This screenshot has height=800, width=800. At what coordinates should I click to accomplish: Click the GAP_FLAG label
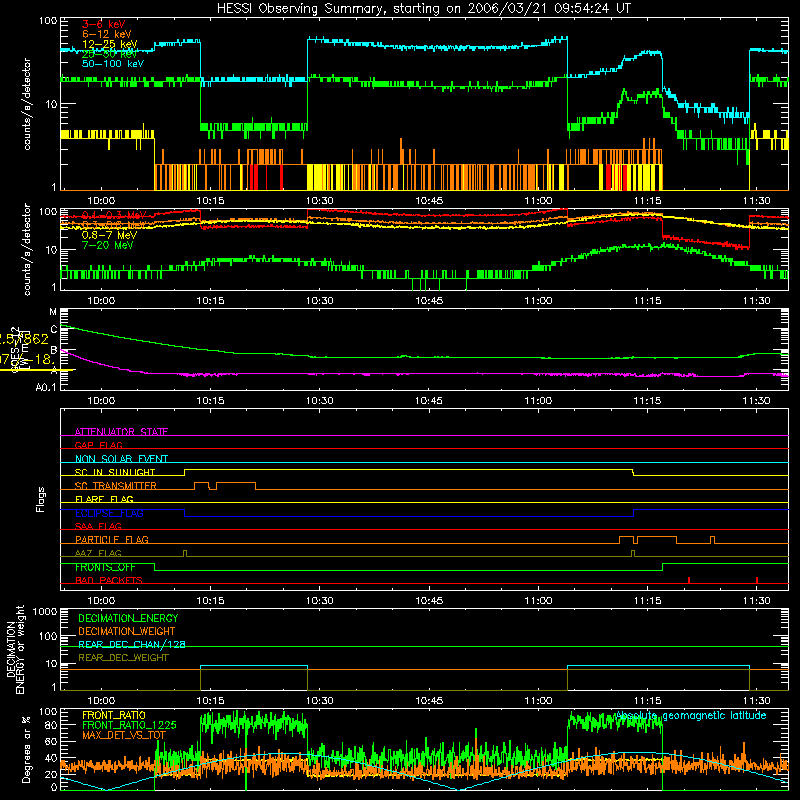98,445
